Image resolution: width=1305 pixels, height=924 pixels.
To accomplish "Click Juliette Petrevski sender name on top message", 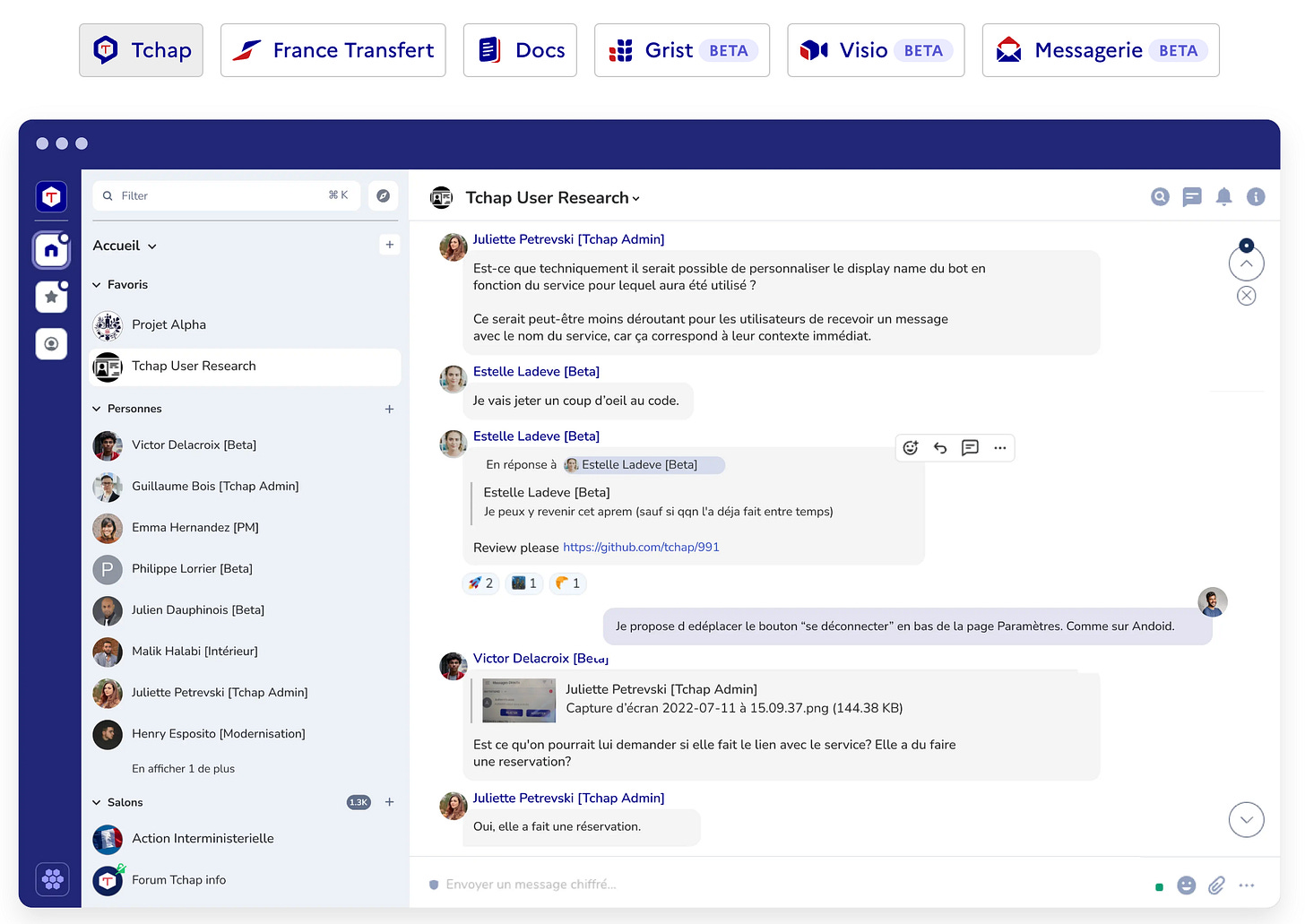I will (568, 239).
